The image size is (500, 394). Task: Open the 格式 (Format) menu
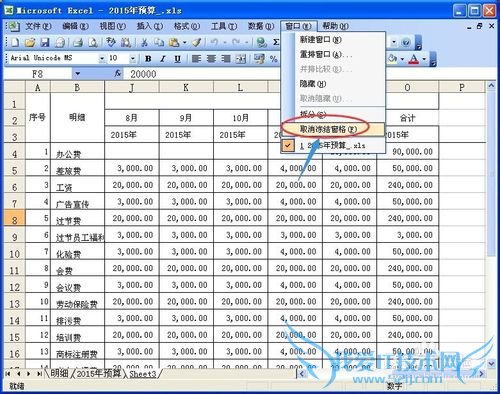tap(187, 26)
